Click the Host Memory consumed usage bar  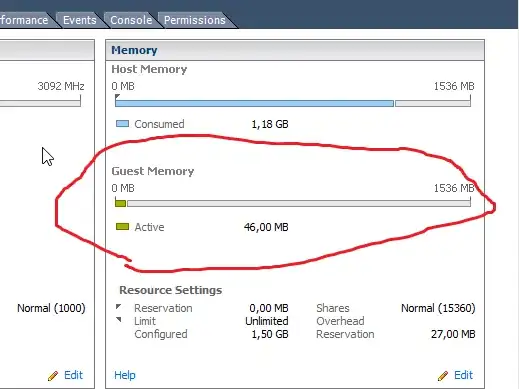pos(254,103)
